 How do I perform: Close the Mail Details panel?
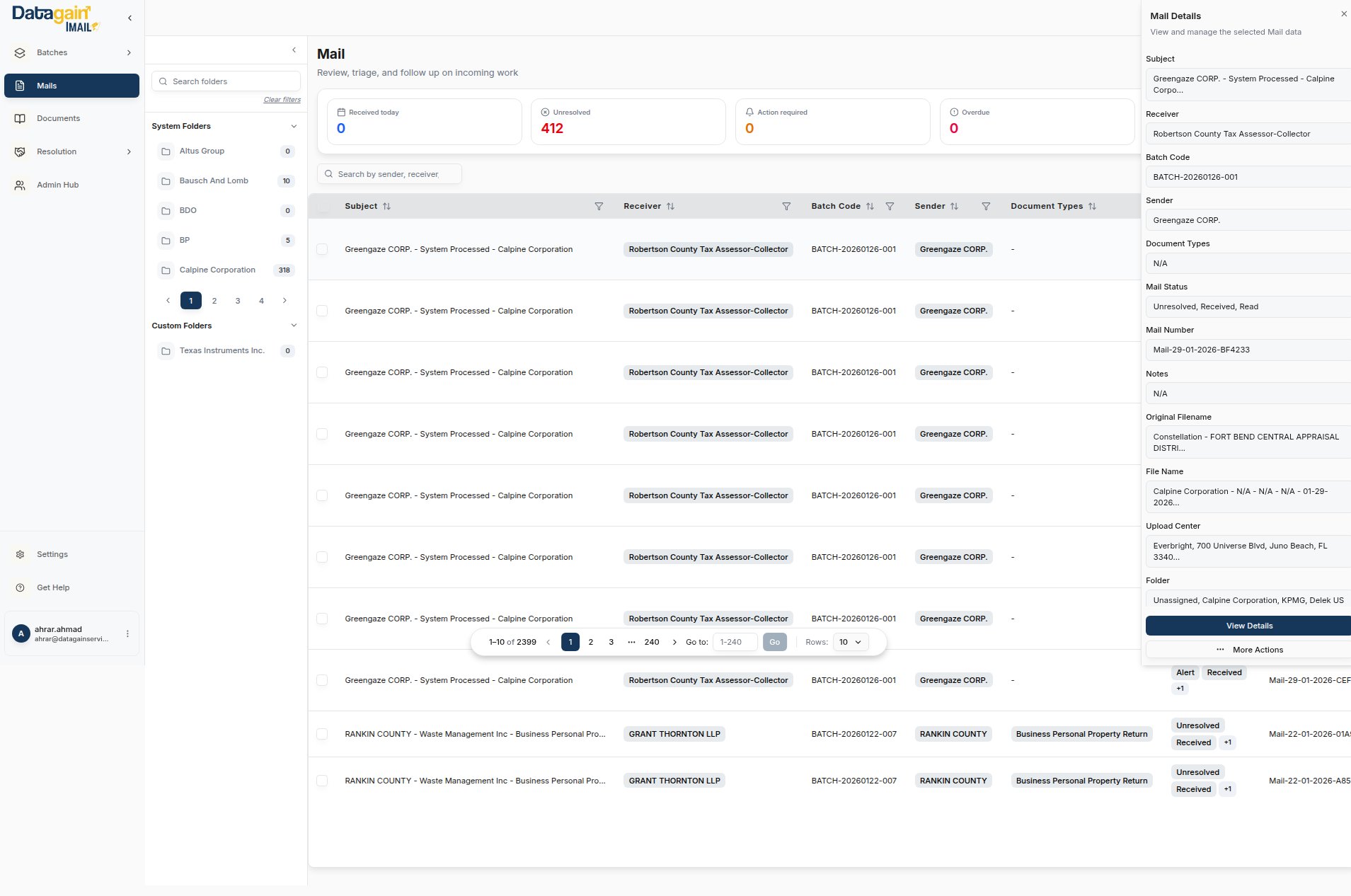tap(1343, 14)
